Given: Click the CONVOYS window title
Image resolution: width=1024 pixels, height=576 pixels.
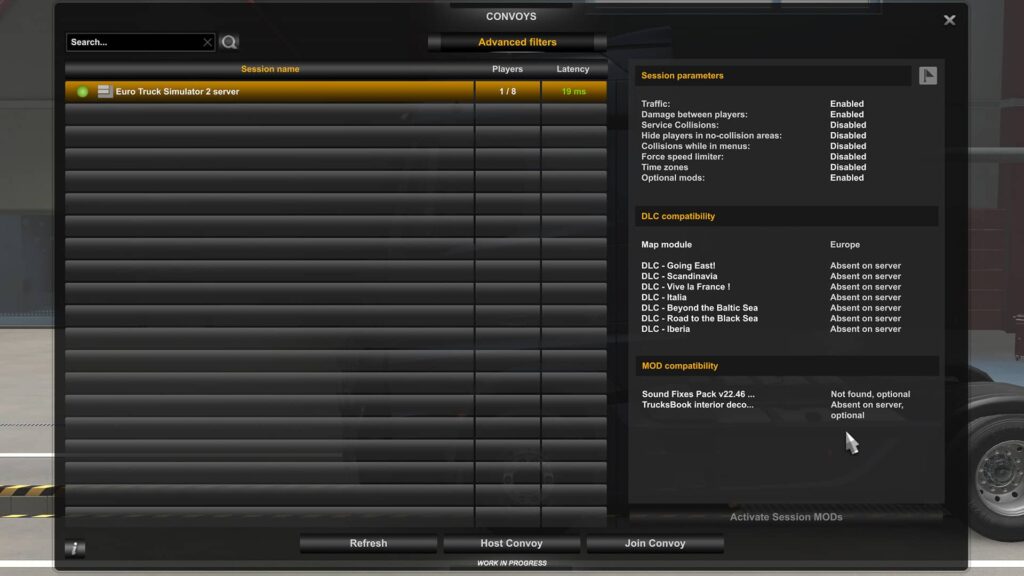Looking at the screenshot, I should [511, 16].
